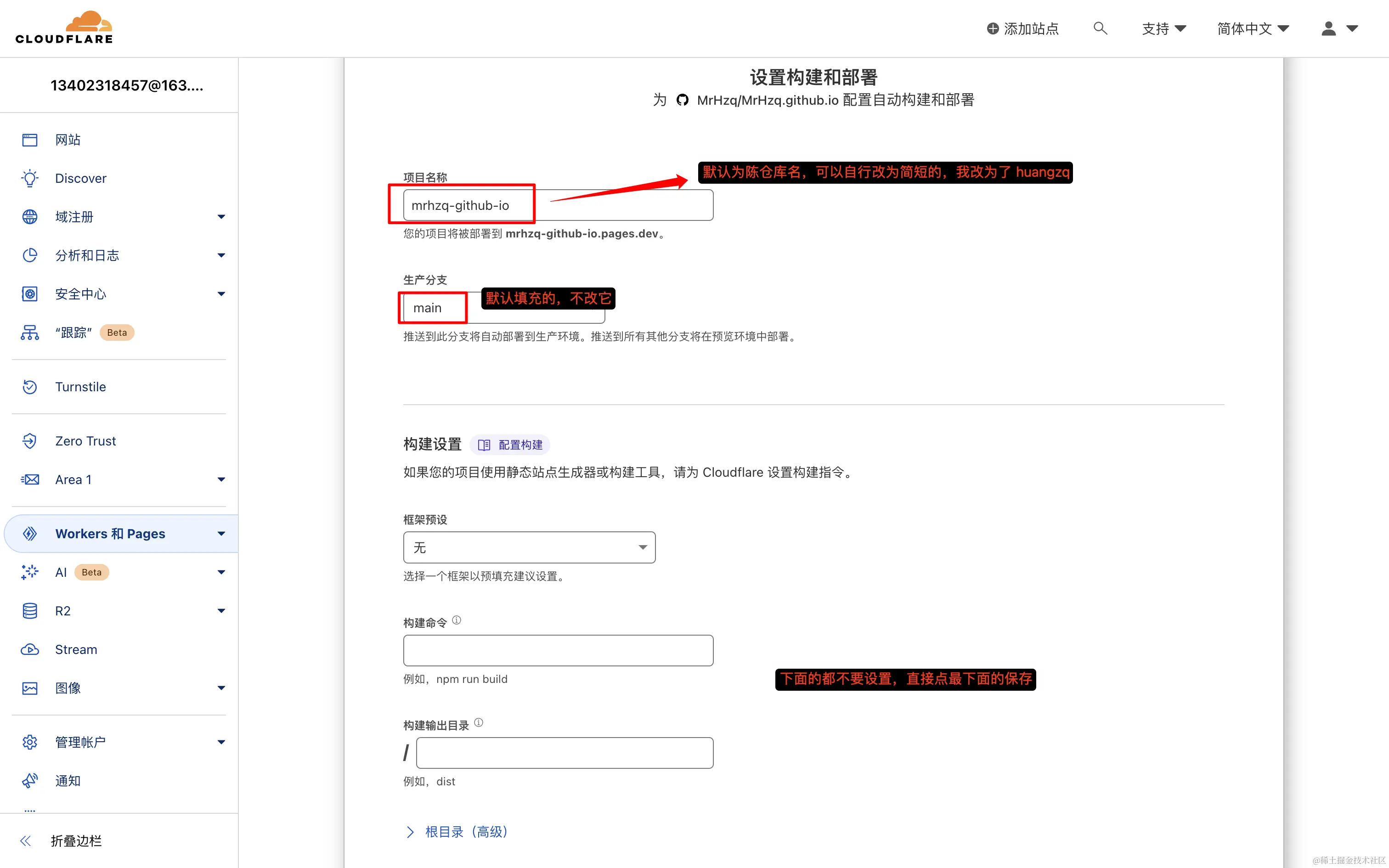Open the account dropdown arrow at top right
Image resolution: width=1389 pixels, height=868 pixels.
pos(1352,28)
